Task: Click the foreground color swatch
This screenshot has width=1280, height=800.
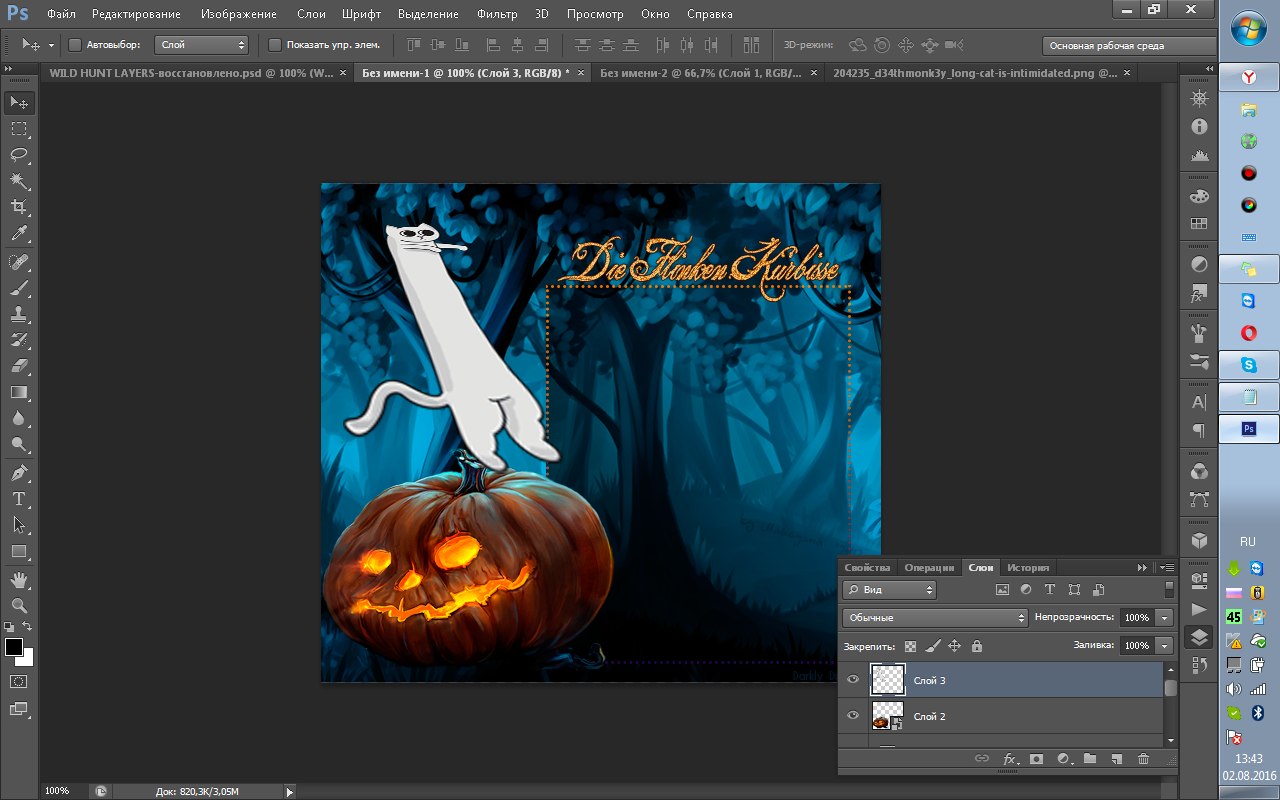Action: click(x=13, y=647)
